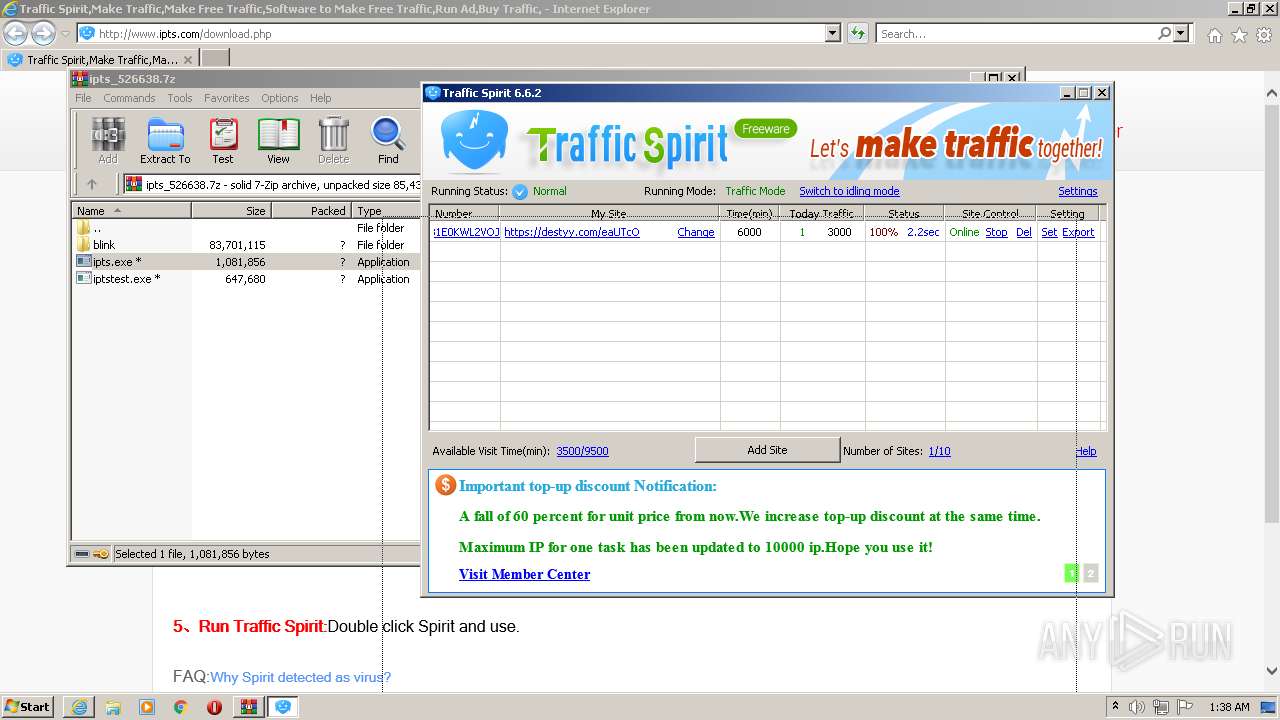Open IE home page icon

coord(1214,35)
